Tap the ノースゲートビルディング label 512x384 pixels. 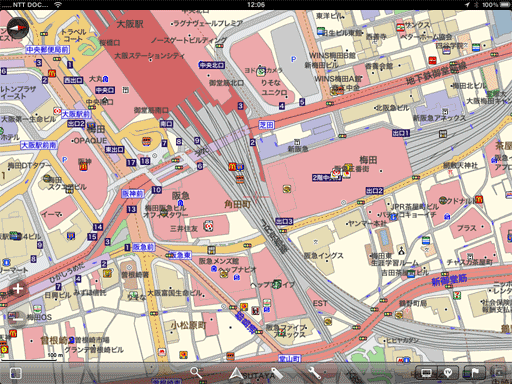coord(189,40)
